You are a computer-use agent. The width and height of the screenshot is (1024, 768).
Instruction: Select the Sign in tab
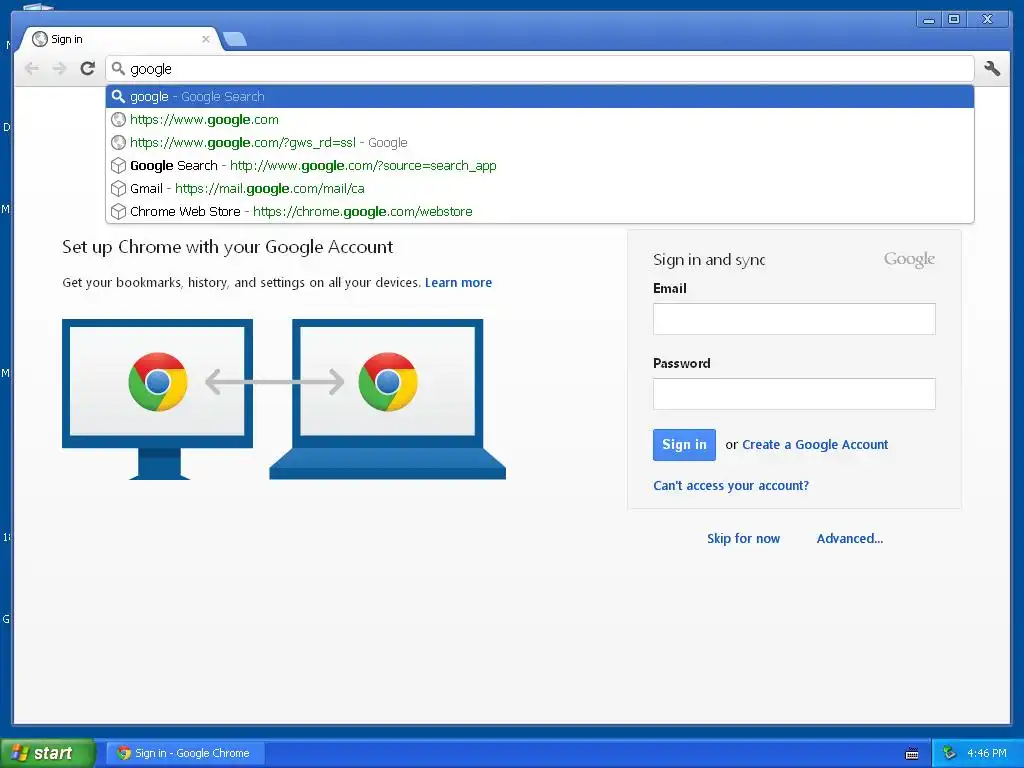click(x=121, y=39)
